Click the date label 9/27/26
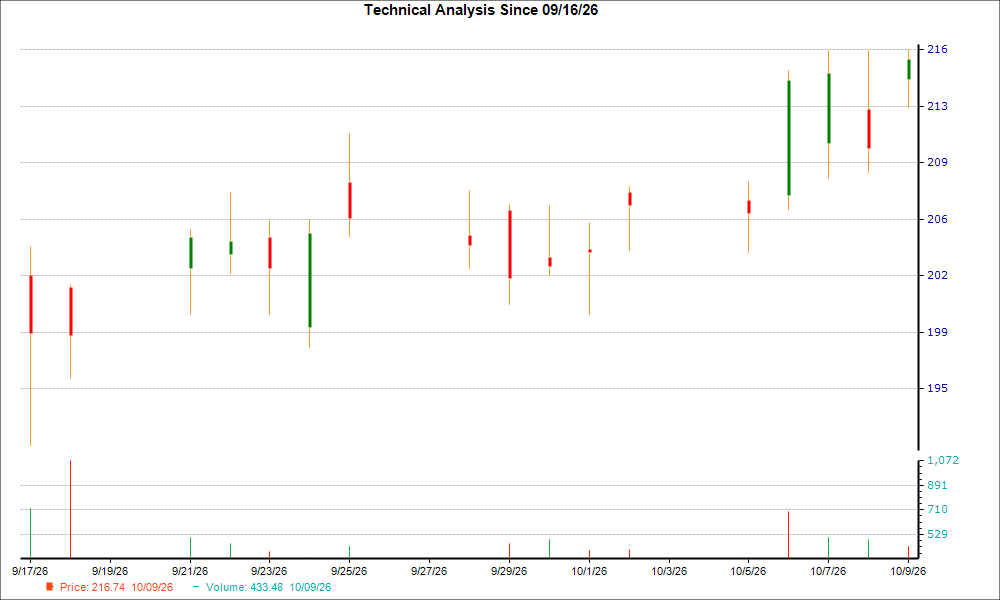The image size is (1000, 600). pos(429,571)
